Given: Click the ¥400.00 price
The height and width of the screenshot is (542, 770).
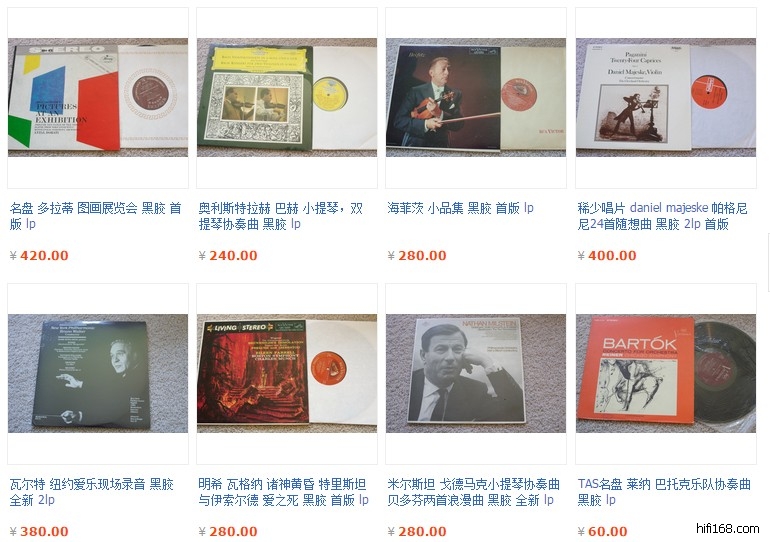Looking at the screenshot, I should (x=607, y=255).
